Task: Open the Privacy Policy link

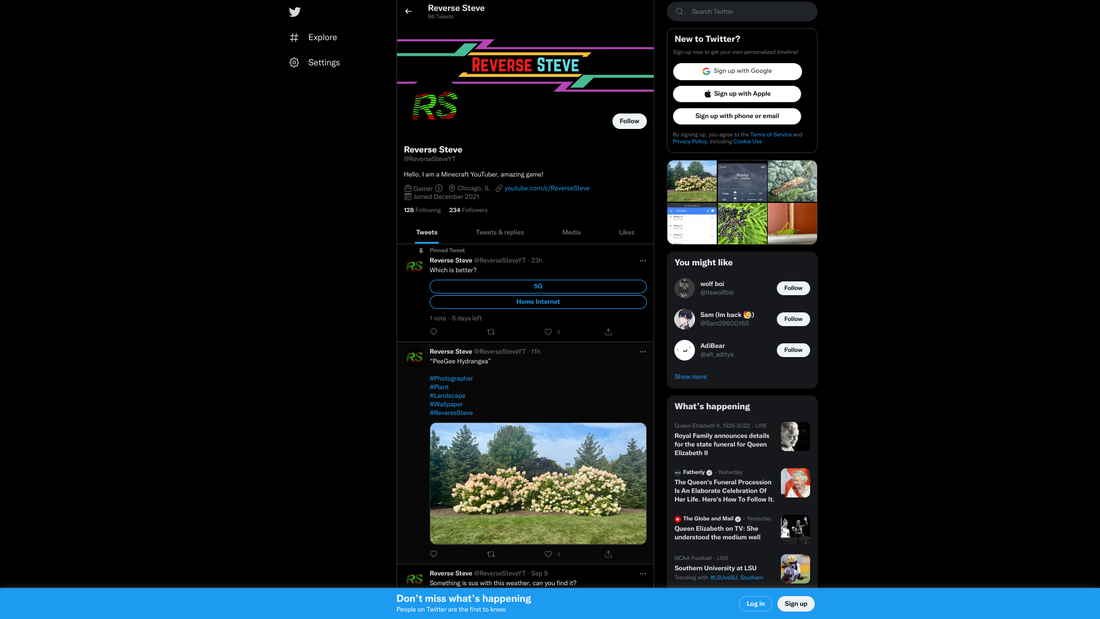Action: pos(690,142)
